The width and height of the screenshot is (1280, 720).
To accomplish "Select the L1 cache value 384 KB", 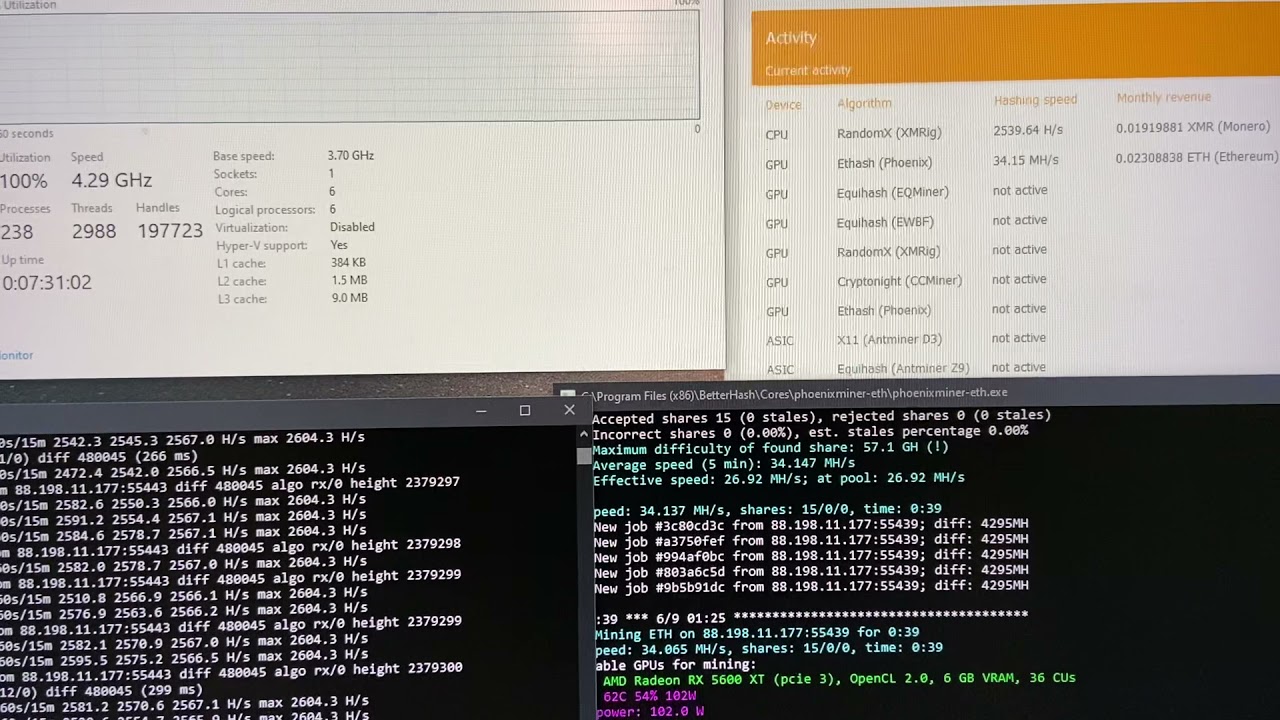I will pos(348,263).
